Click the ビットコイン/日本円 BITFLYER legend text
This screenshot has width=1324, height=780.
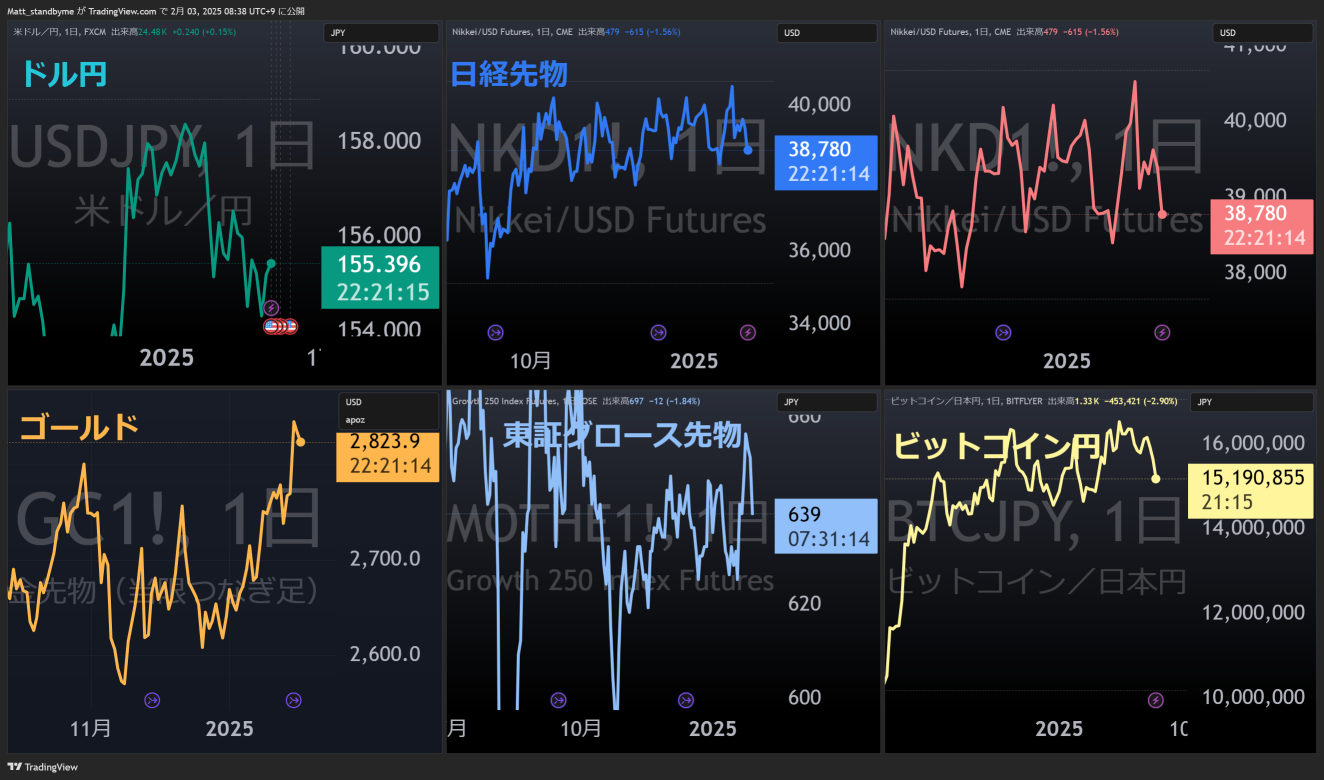[x=967, y=401]
